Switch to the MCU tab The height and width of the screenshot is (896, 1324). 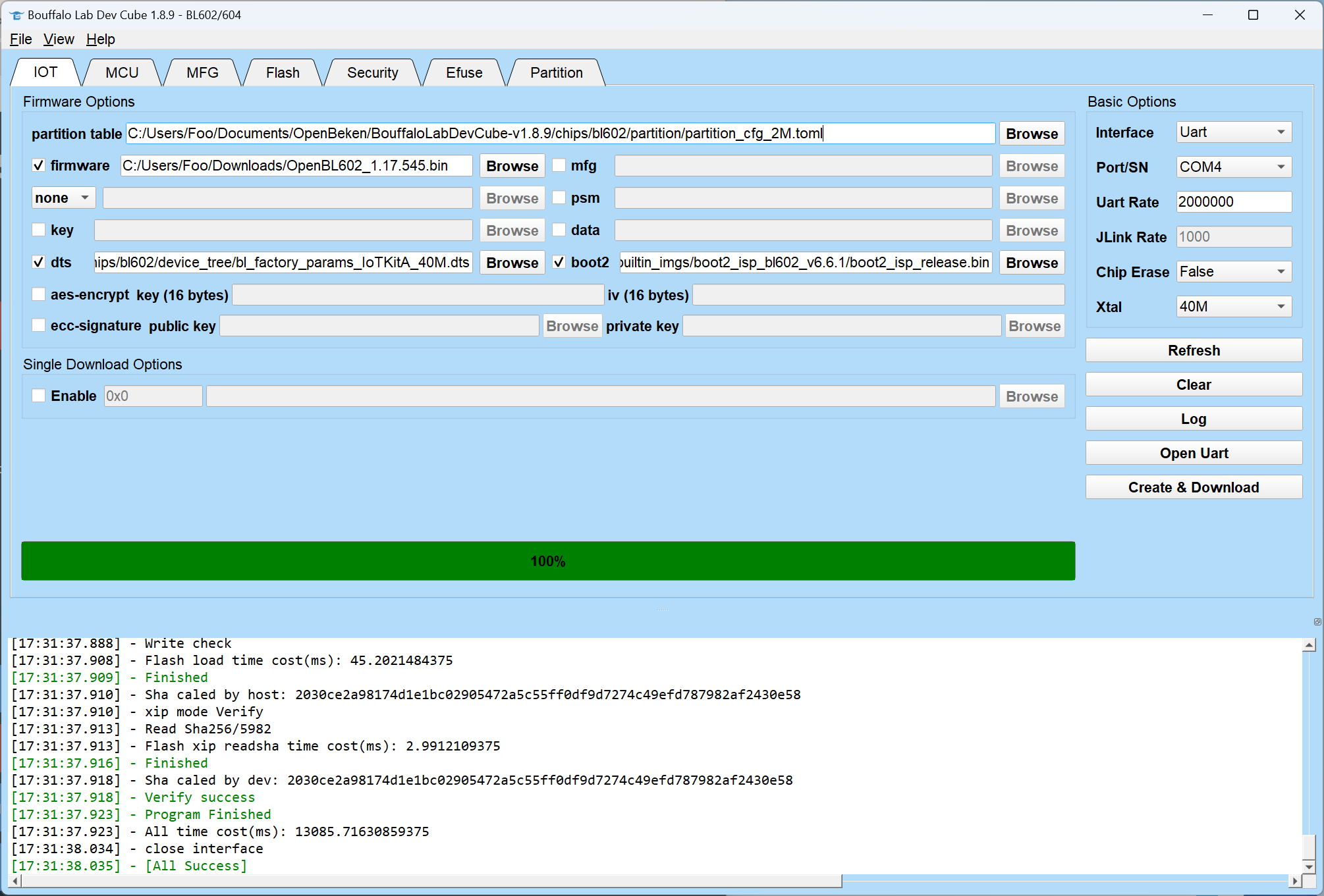(122, 73)
